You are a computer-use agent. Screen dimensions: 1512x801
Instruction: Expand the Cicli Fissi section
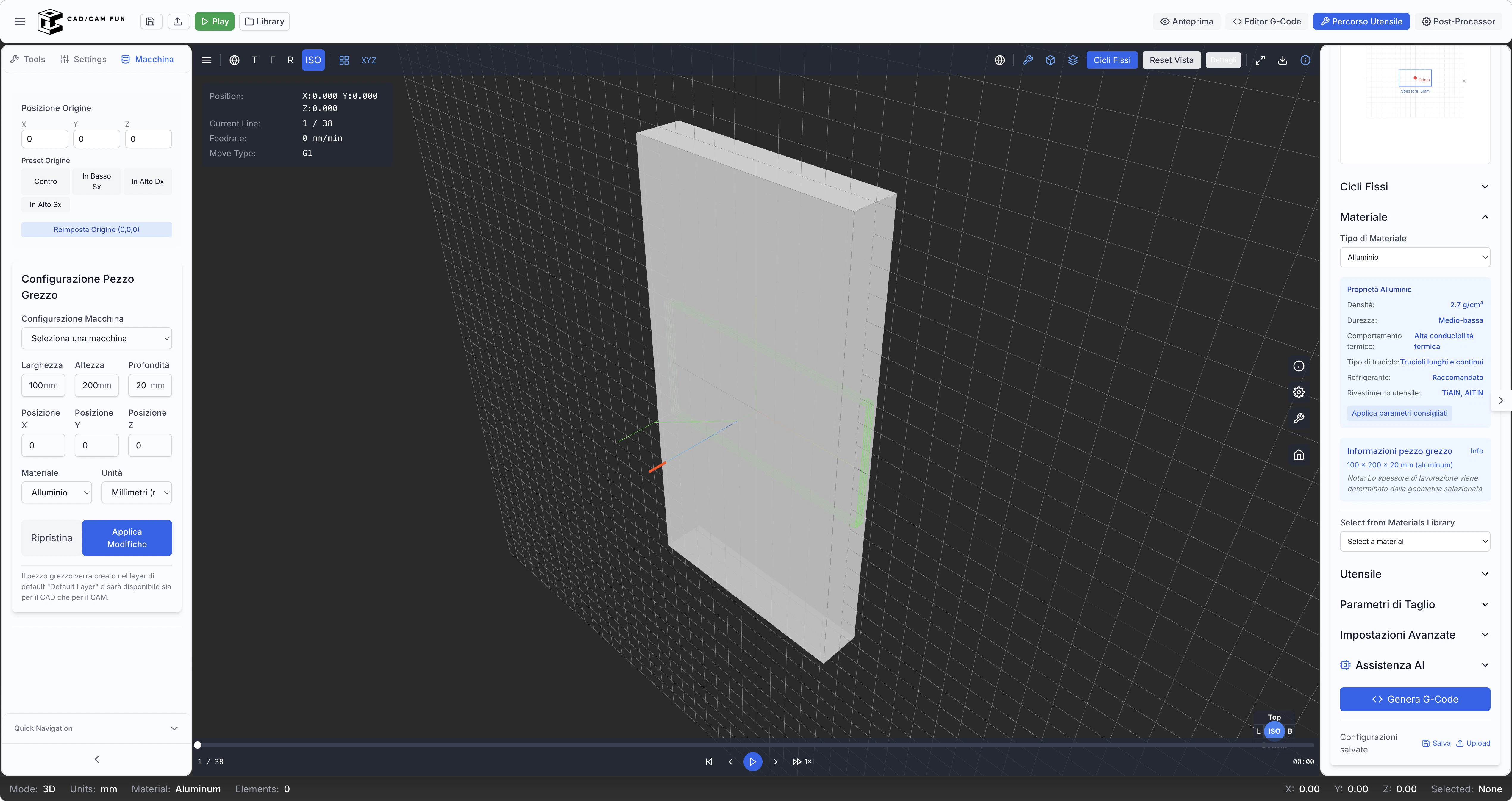click(x=1415, y=187)
